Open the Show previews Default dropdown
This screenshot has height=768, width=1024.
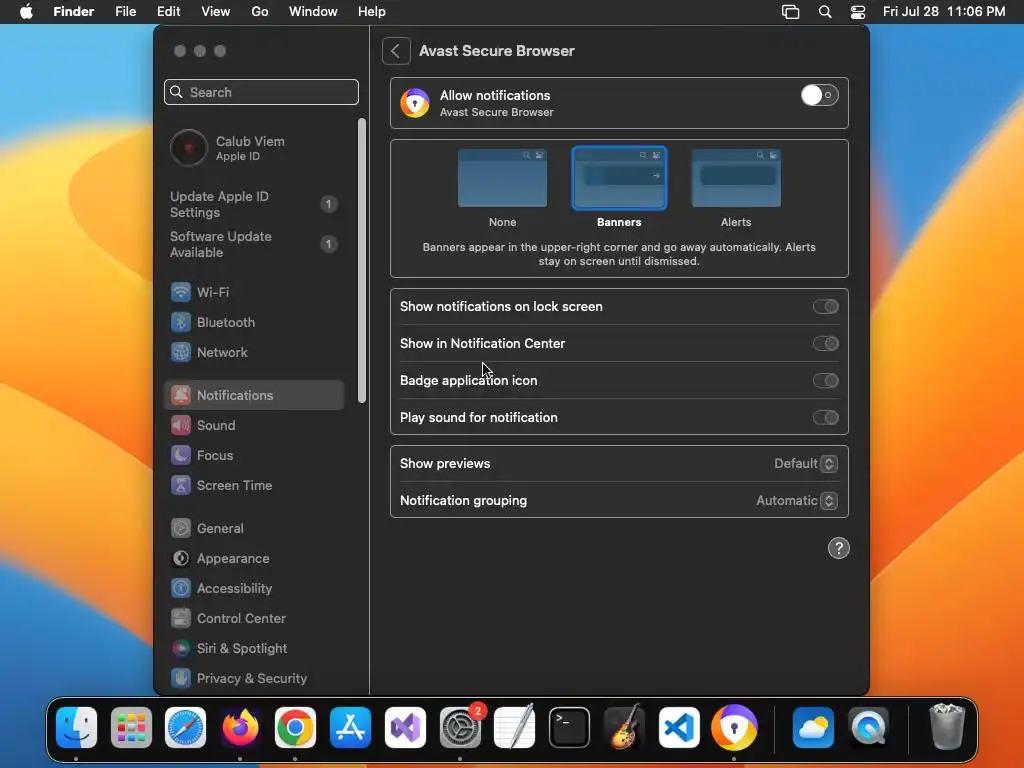pyautogui.click(x=805, y=464)
